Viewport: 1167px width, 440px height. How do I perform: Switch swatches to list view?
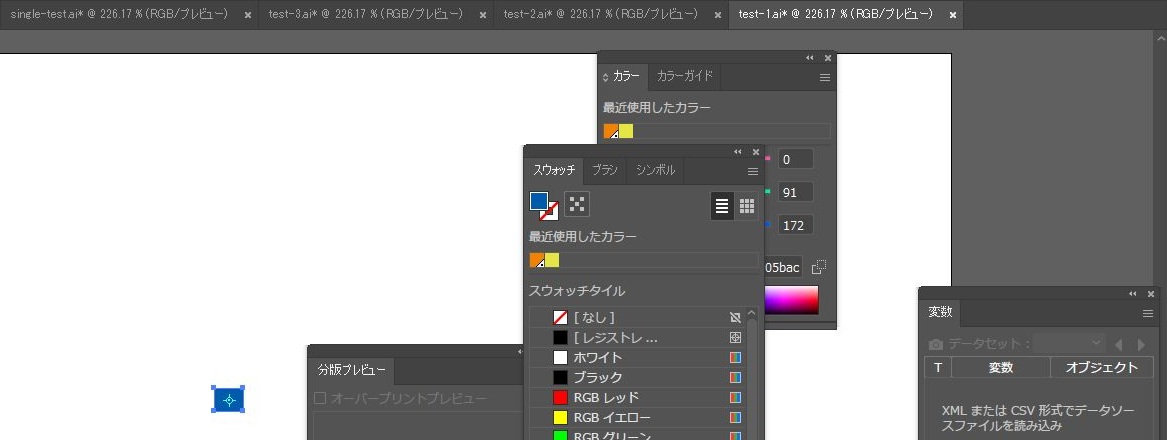pos(722,207)
